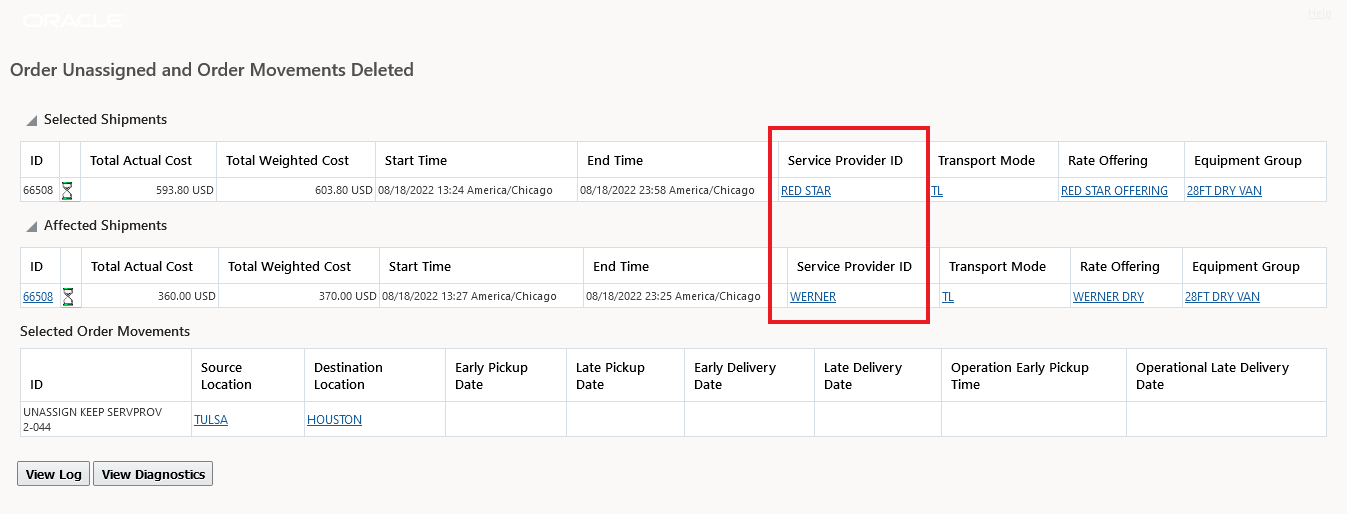Click hourglass status icon in Selected Shipments row

(x=67, y=190)
